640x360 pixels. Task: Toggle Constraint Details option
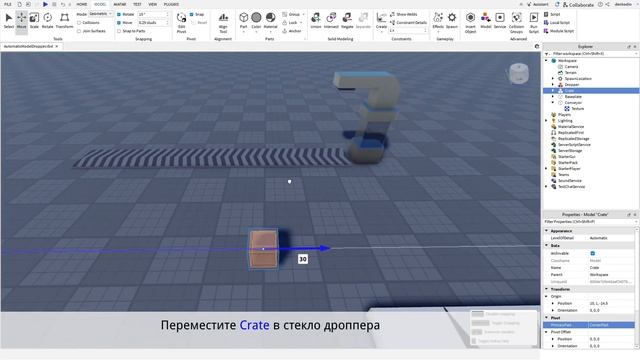(x=408, y=22)
